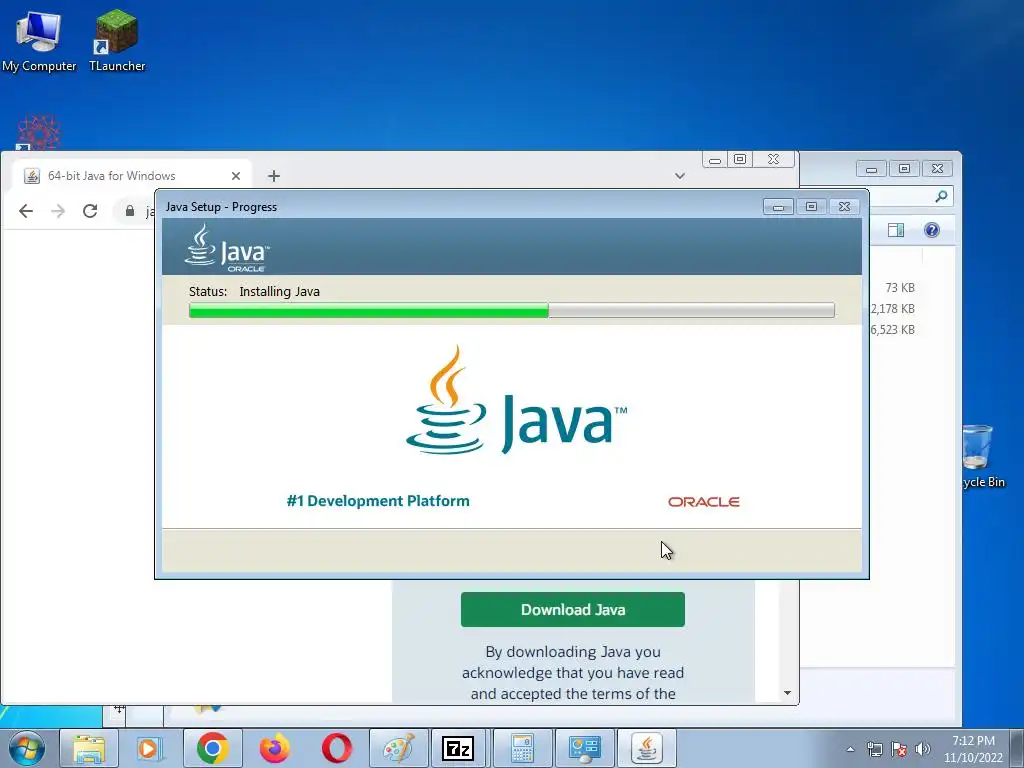Open Calculator from the taskbar
The image size is (1024, 768).
pos(522,748)
